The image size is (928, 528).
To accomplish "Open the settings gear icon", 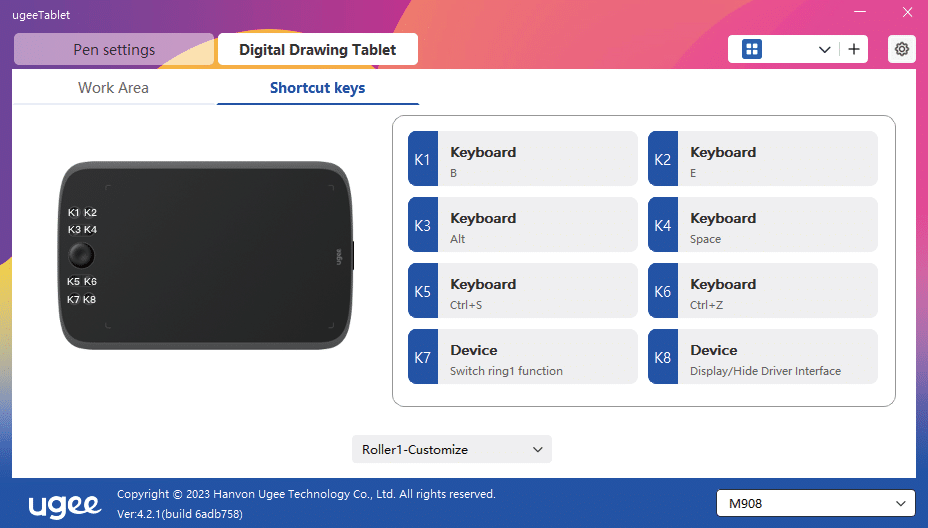I will point(901,49).
